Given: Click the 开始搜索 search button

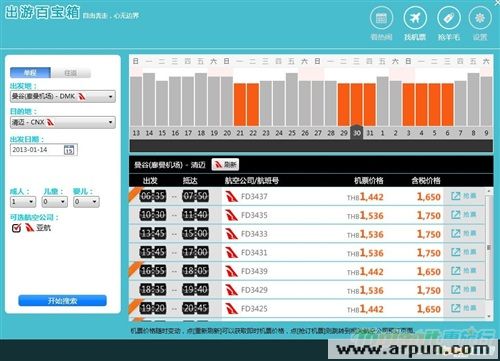Looking at the screenshot, I should click(62, 301).
